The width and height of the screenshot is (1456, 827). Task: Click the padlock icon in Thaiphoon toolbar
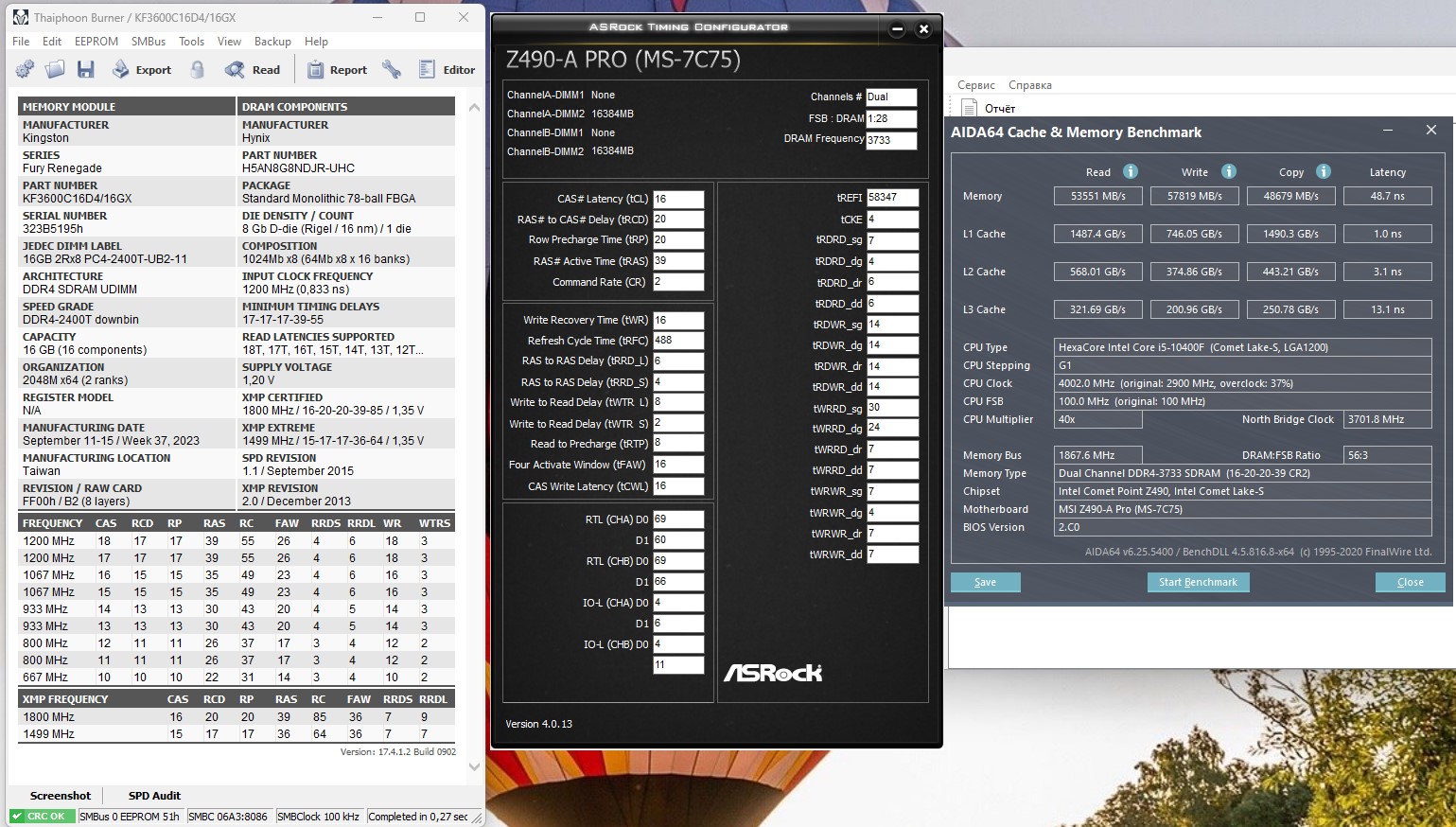click(197, 69)
